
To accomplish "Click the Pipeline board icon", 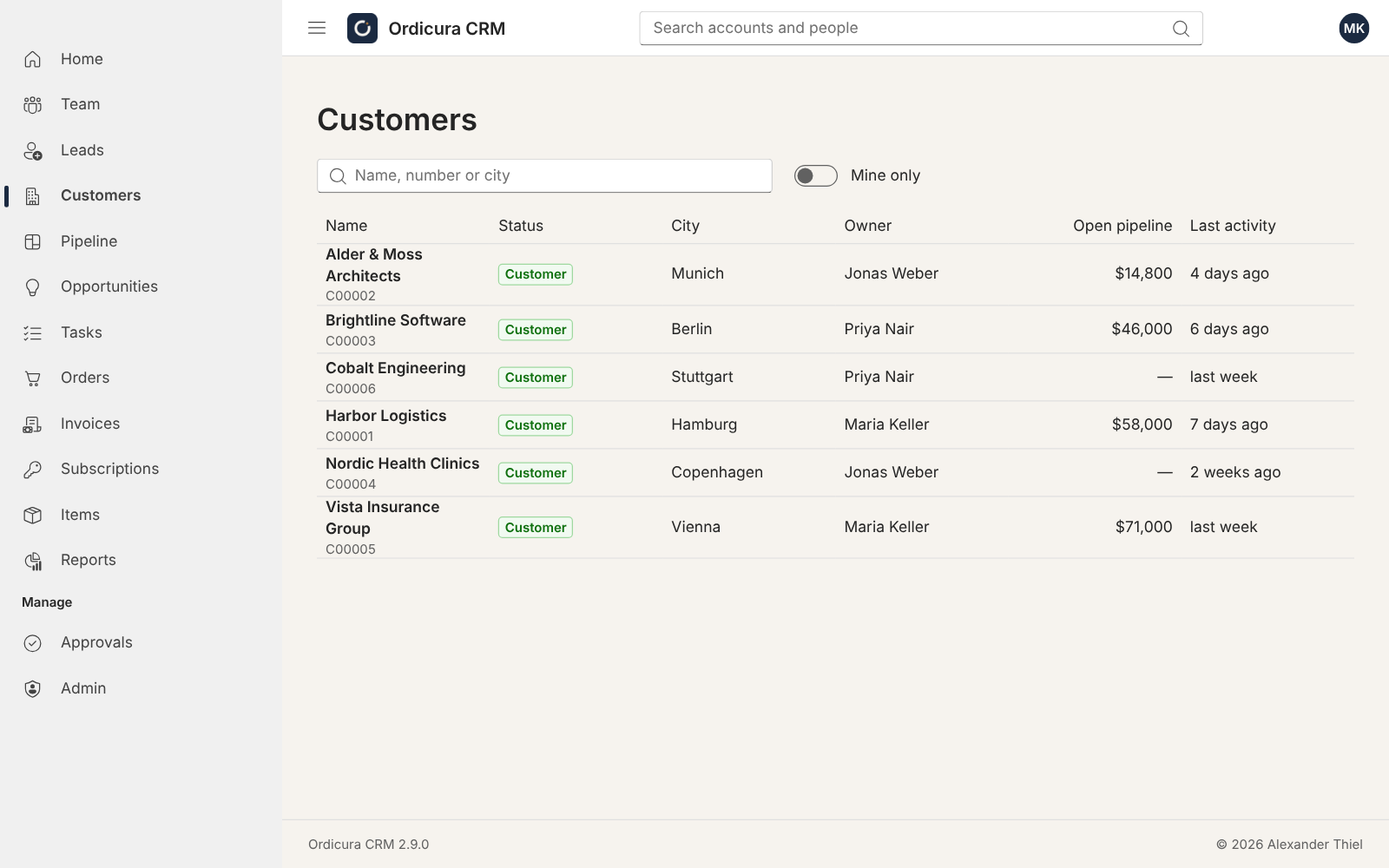I will click(x=33, y=242).
